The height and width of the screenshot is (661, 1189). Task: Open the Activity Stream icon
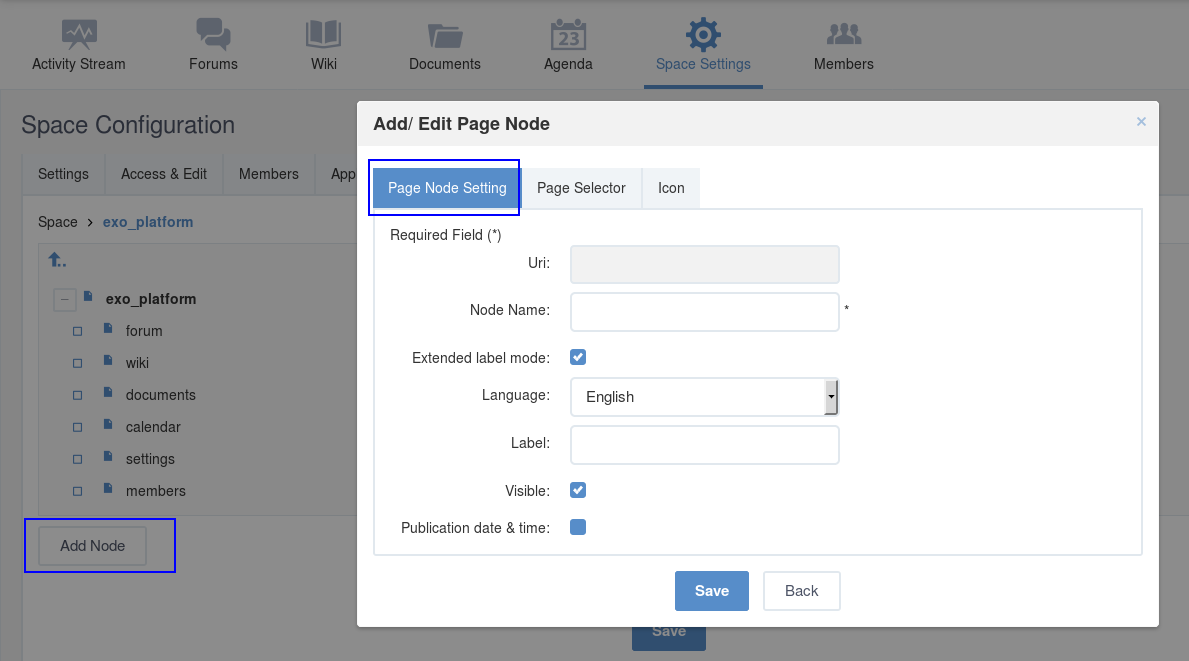[x=79, y=34]
